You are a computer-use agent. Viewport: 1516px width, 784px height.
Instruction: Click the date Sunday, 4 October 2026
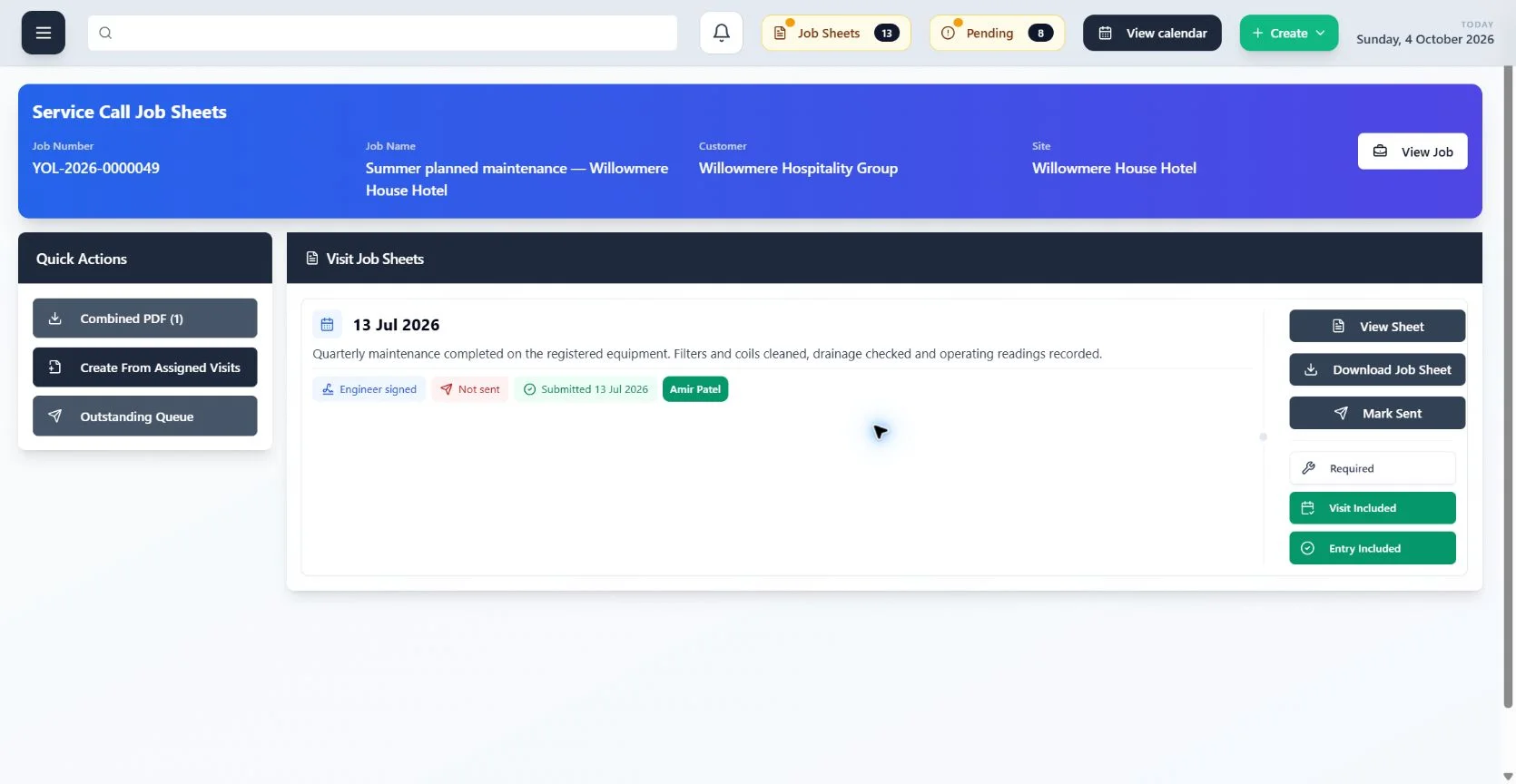tap(1425, 39)
